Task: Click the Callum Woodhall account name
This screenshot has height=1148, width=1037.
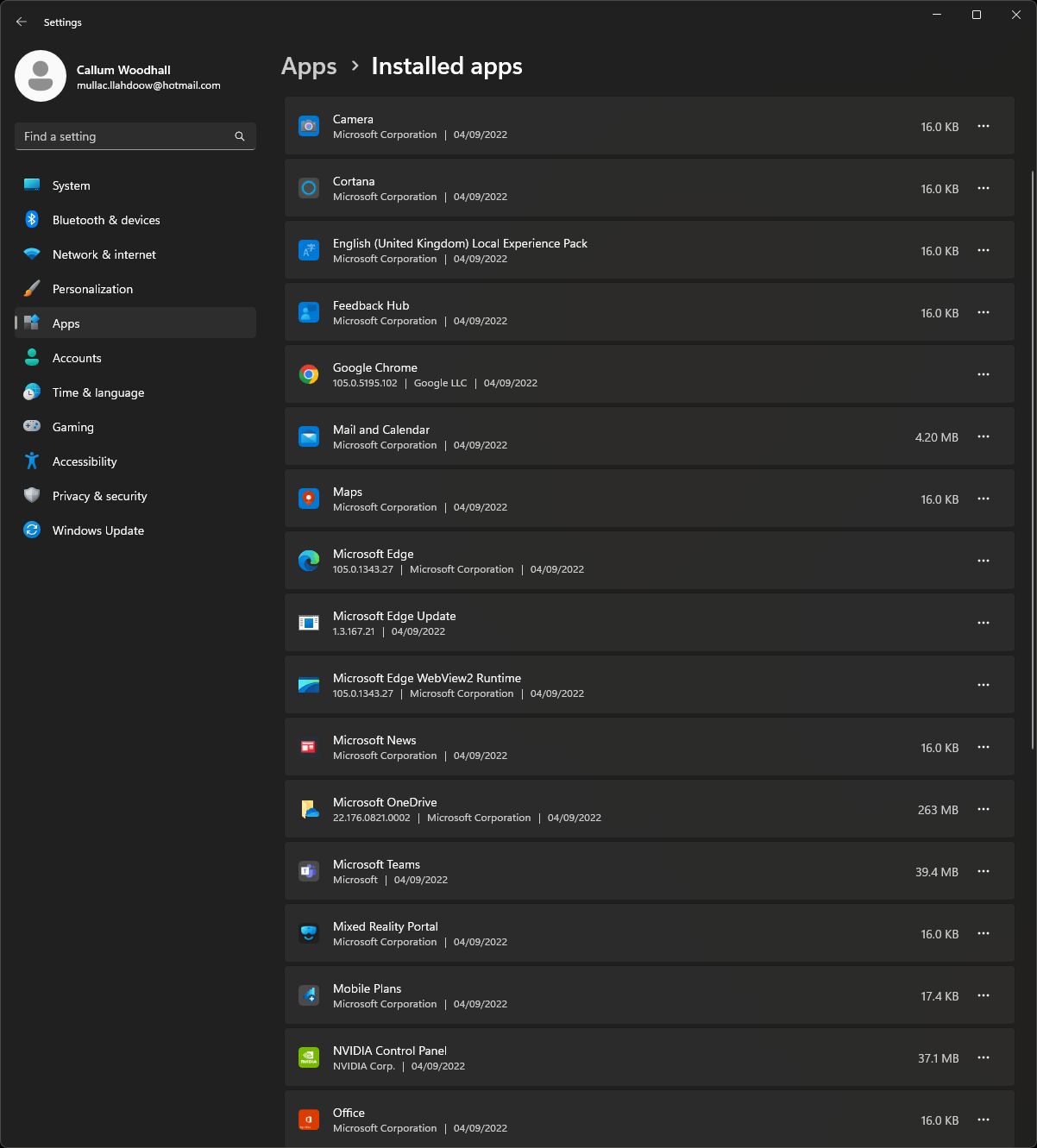Action: (123, 70)
